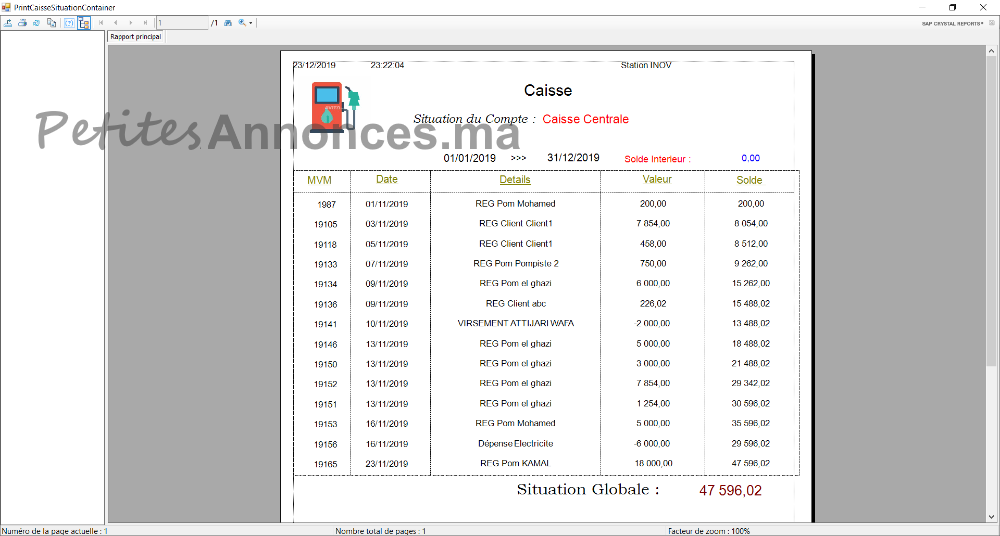Click balance 30 596,02
Image resolution: width=1000 pixels, height=536 pixels.
click(751, 403)
